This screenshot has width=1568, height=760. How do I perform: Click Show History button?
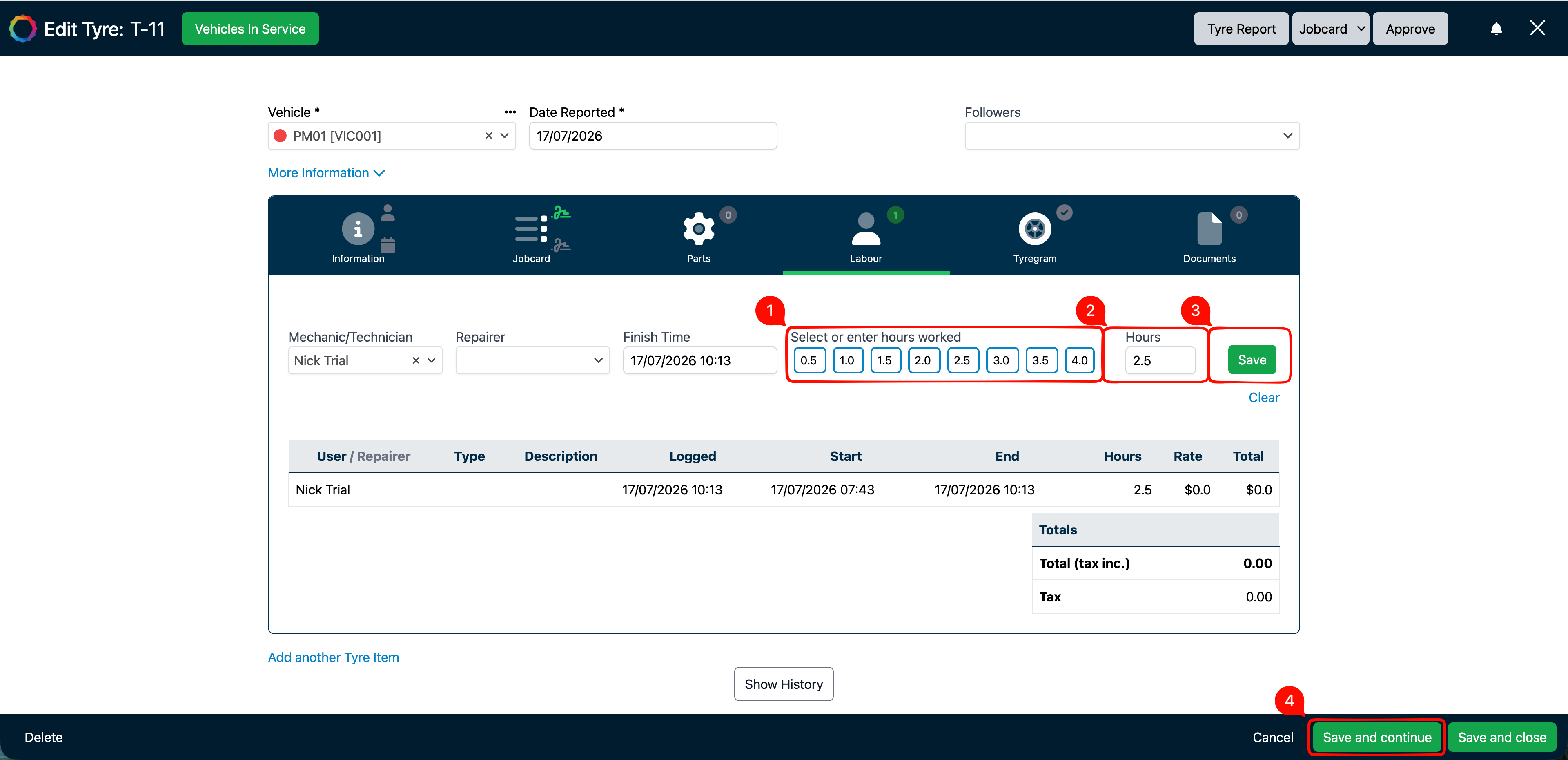[x=784, y=684]
